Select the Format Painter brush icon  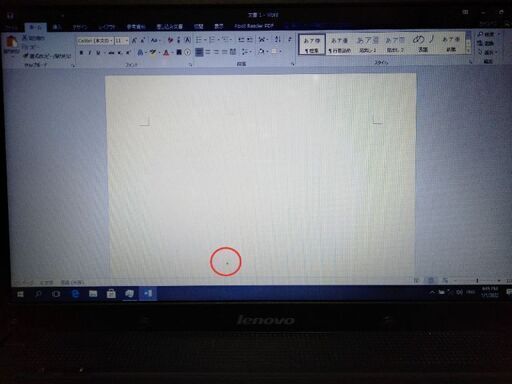pos(26,56)
